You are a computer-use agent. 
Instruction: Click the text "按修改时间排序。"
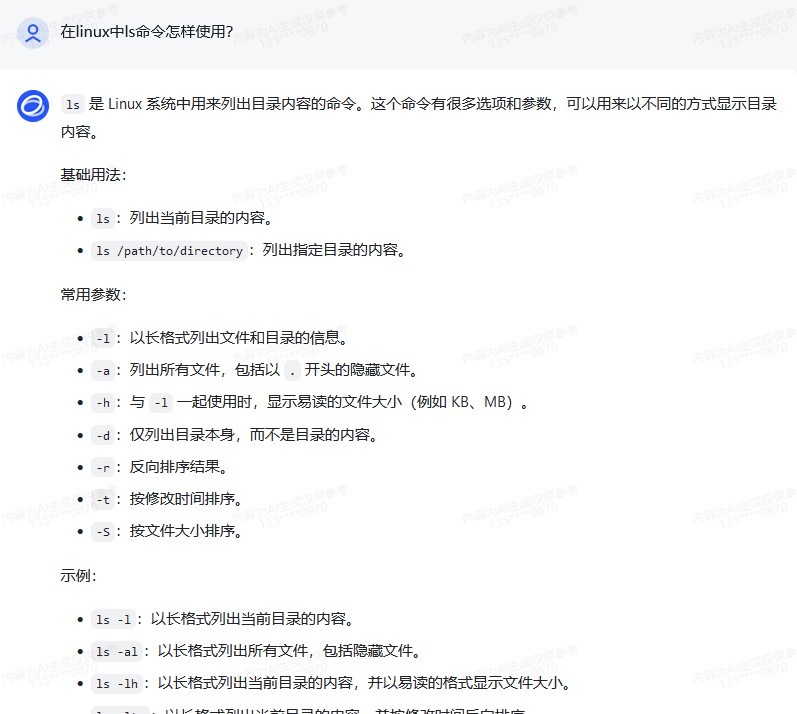pyautogui.click(x=186, y=499)
